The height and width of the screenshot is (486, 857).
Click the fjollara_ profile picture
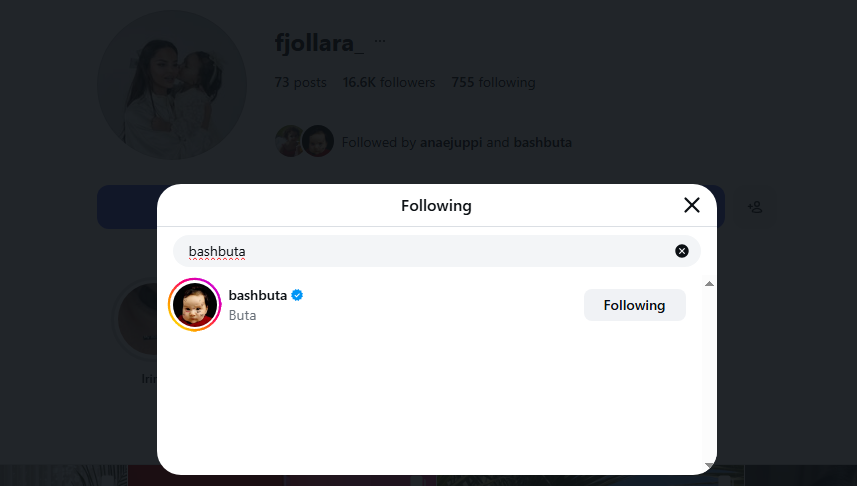point(172,85)
